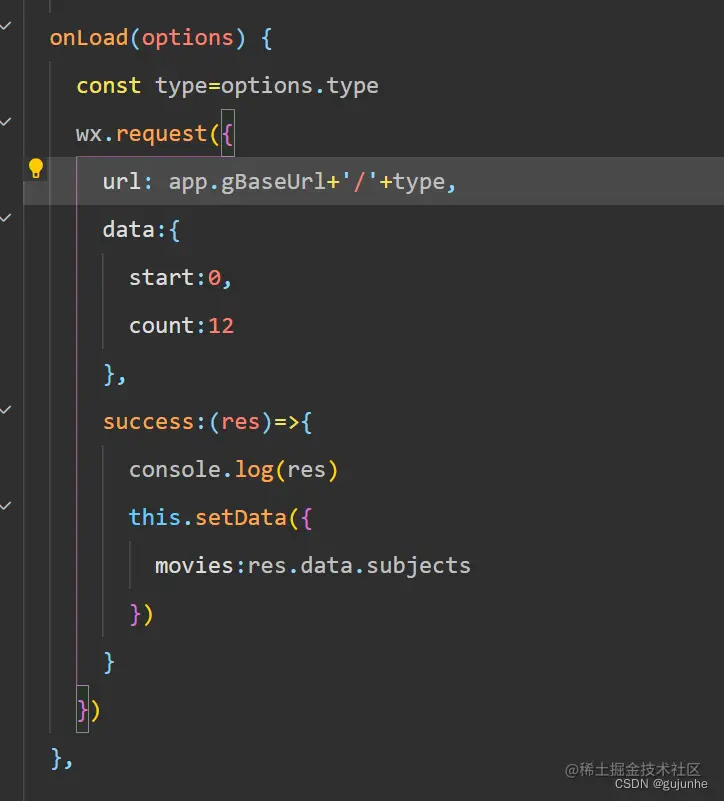
Task: Click the 'res' parameter in success callback
Action: pyautogui.click(x=240, y=422)
